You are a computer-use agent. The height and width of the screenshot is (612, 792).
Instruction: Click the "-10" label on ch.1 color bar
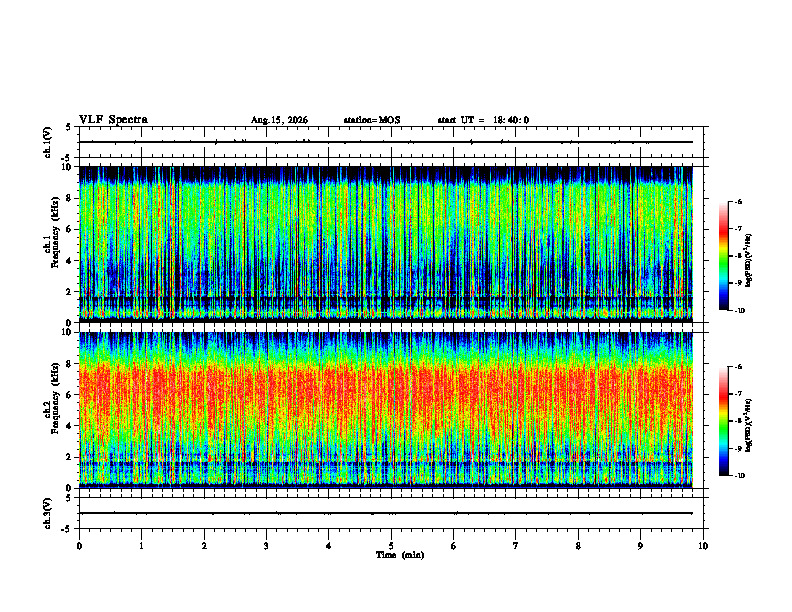[x=740, y=311]
